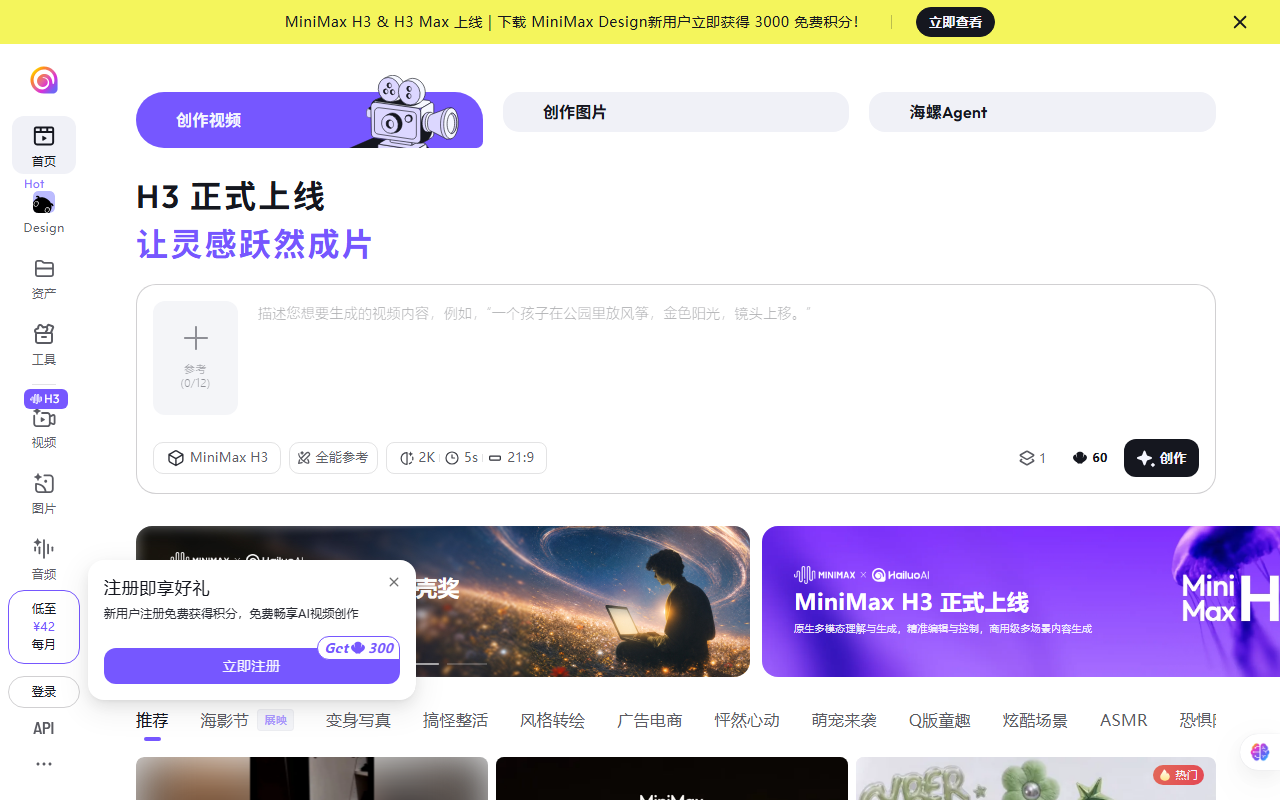Click the floating assistant icon at right edge
The image size is (1280, 800).
[1259, 751]
